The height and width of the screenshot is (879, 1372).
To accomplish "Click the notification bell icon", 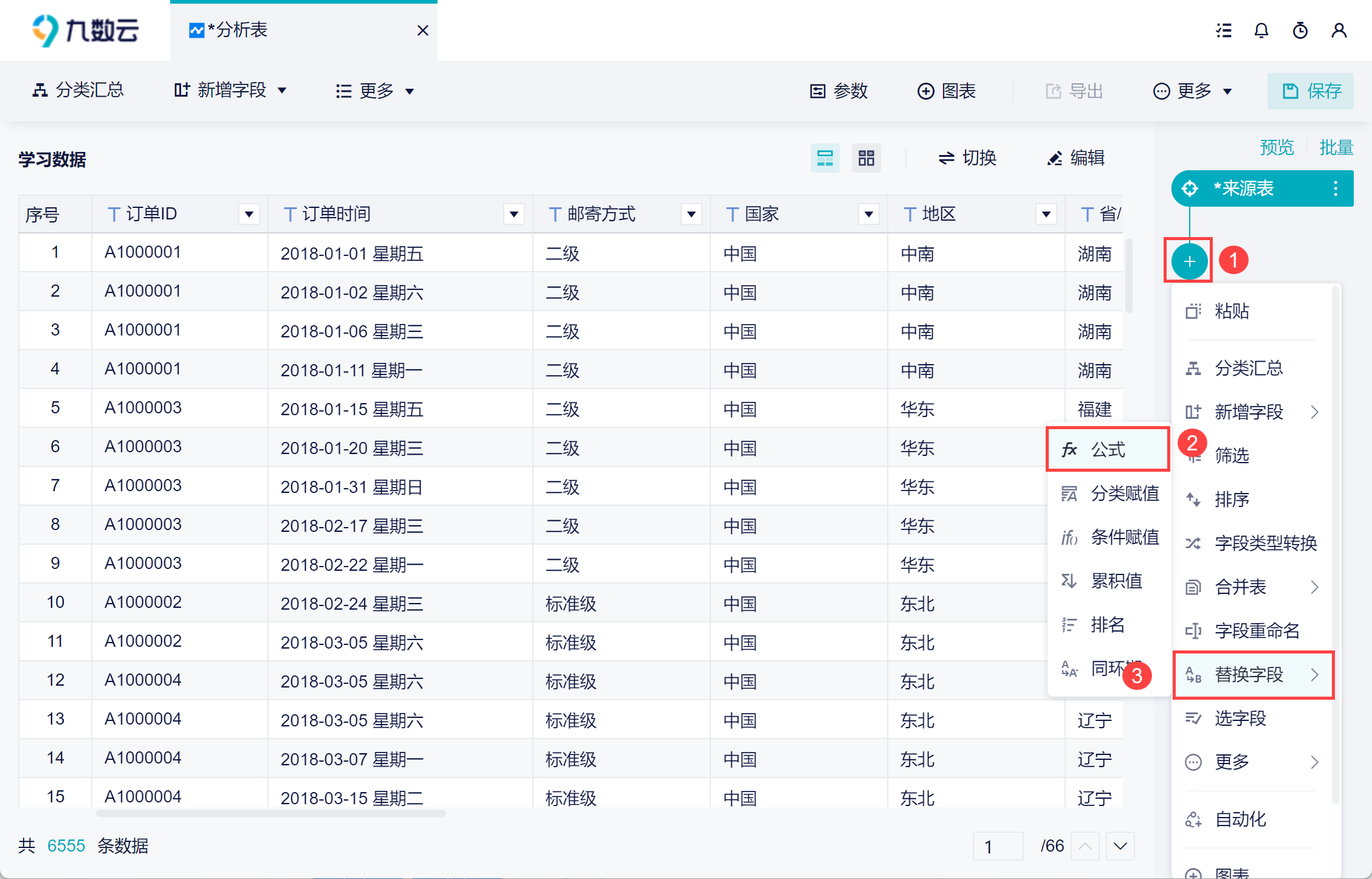I will 1261,30.
